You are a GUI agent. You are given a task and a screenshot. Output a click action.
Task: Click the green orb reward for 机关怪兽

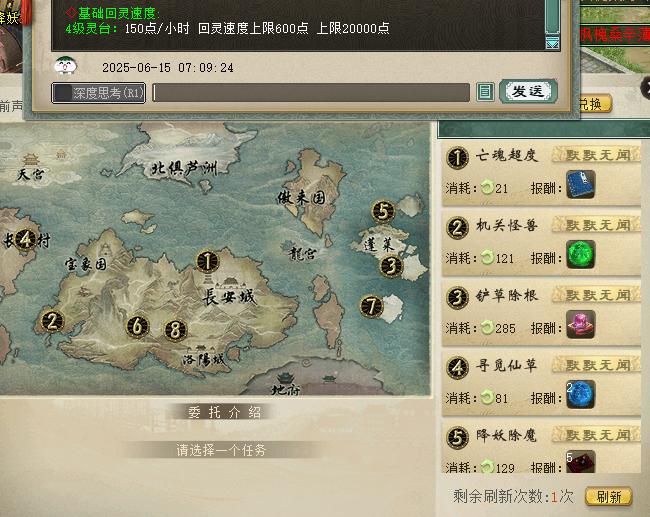[x=581, y=254]
